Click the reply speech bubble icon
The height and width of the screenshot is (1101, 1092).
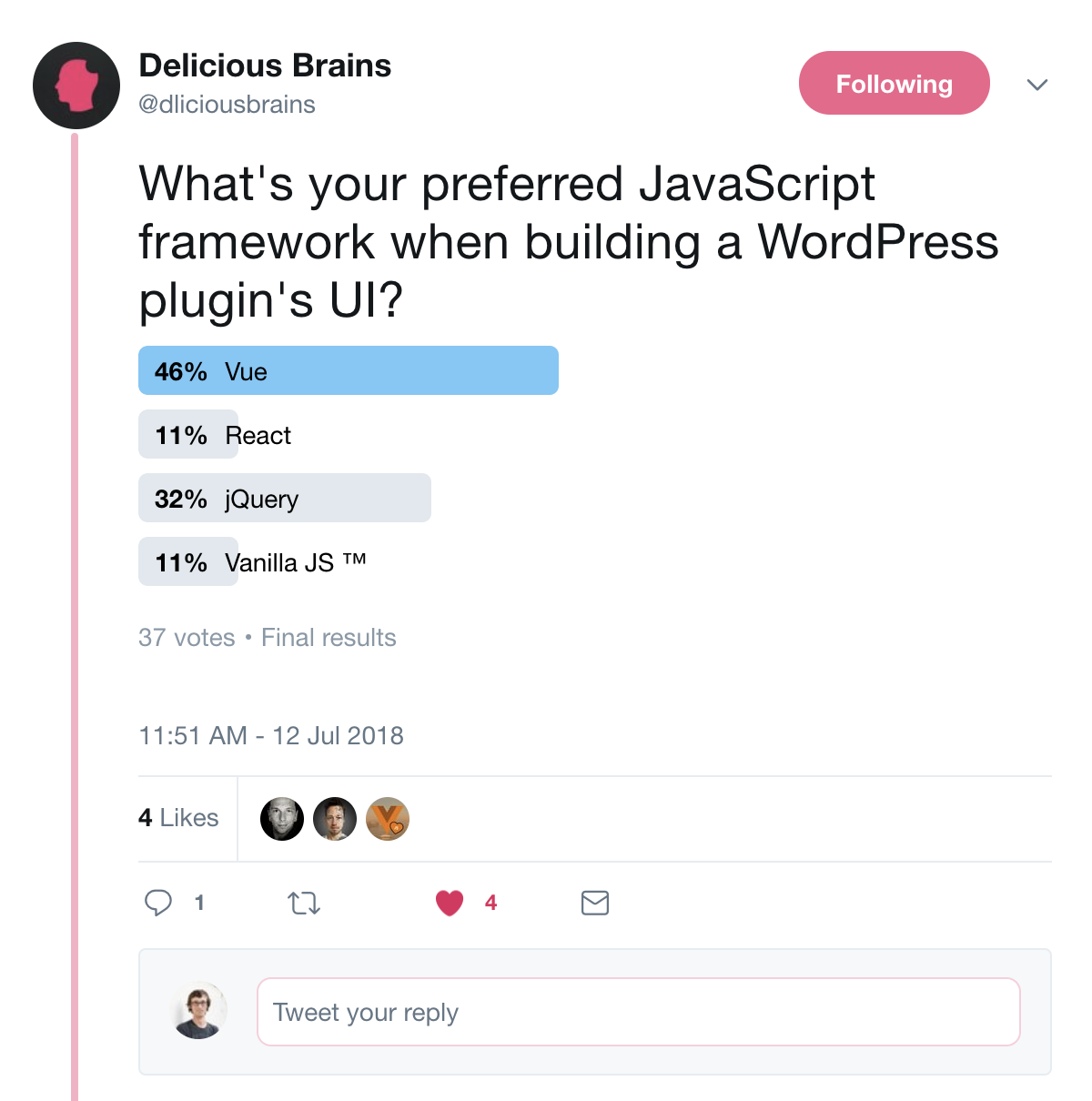(158, 903)
